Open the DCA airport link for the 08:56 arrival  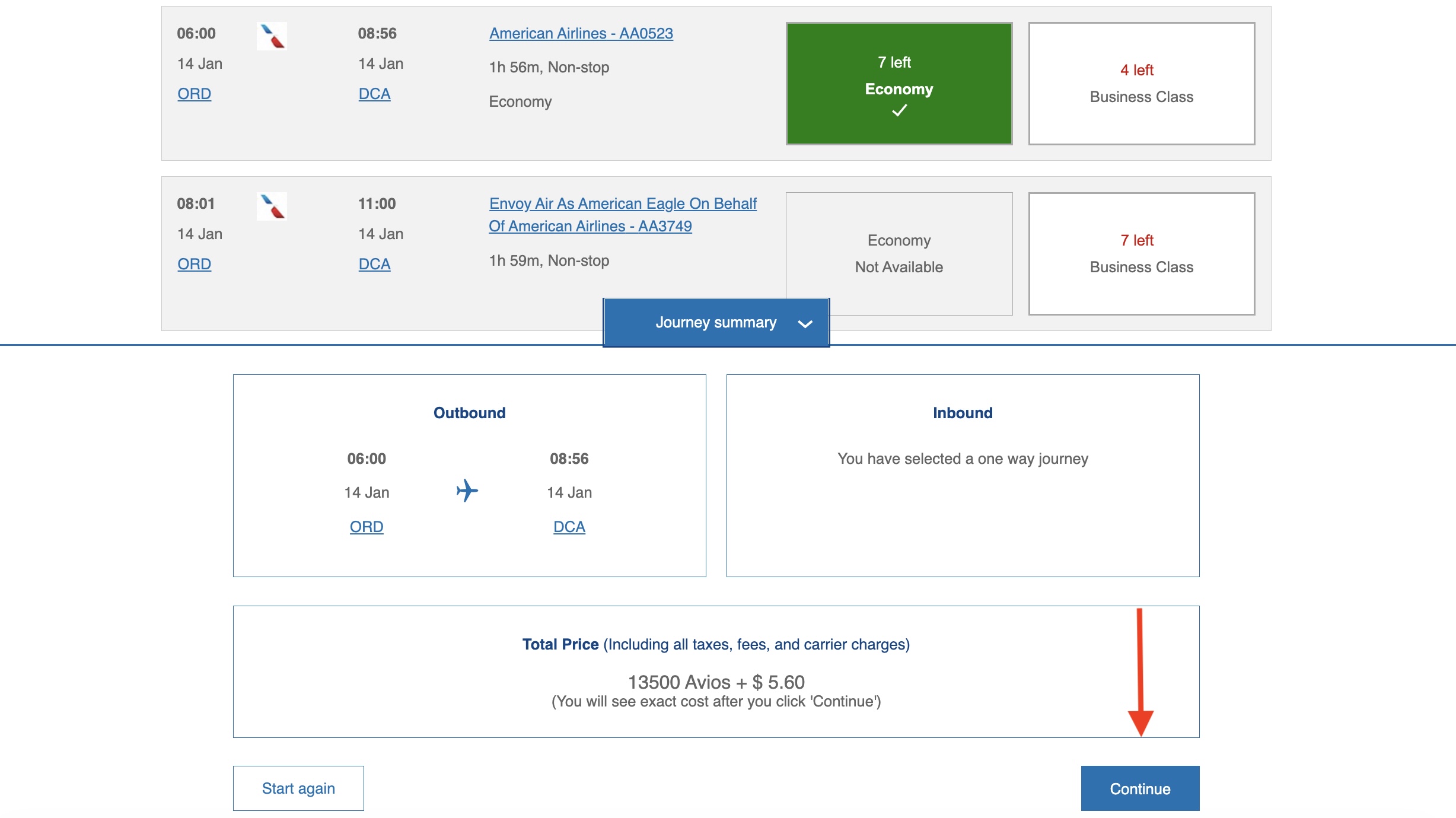pyautogui.click(x=375, y=94)
